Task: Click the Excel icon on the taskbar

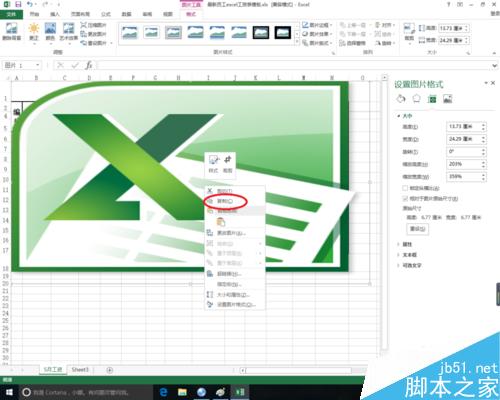Action: coord(240,392)
